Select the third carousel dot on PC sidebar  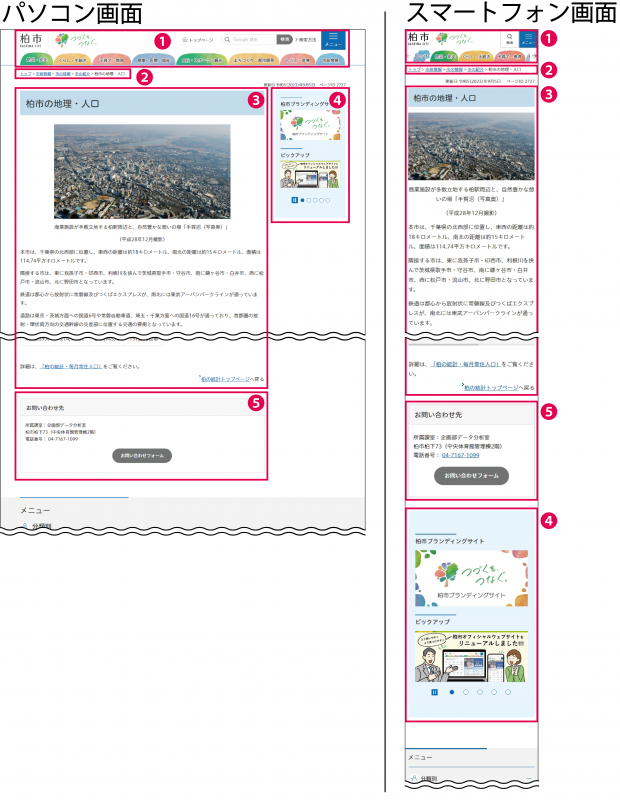coord(315,201)
